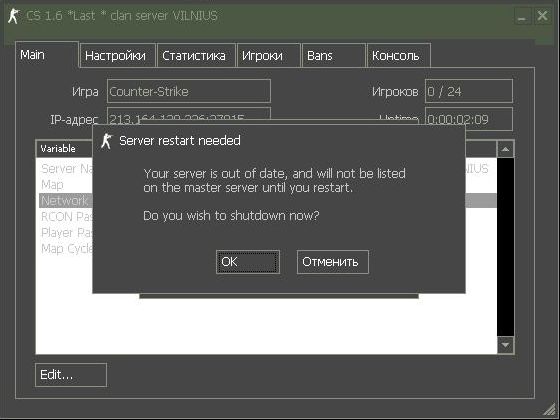
Task: Click the scrollbar up arrow
Action: 505,149
